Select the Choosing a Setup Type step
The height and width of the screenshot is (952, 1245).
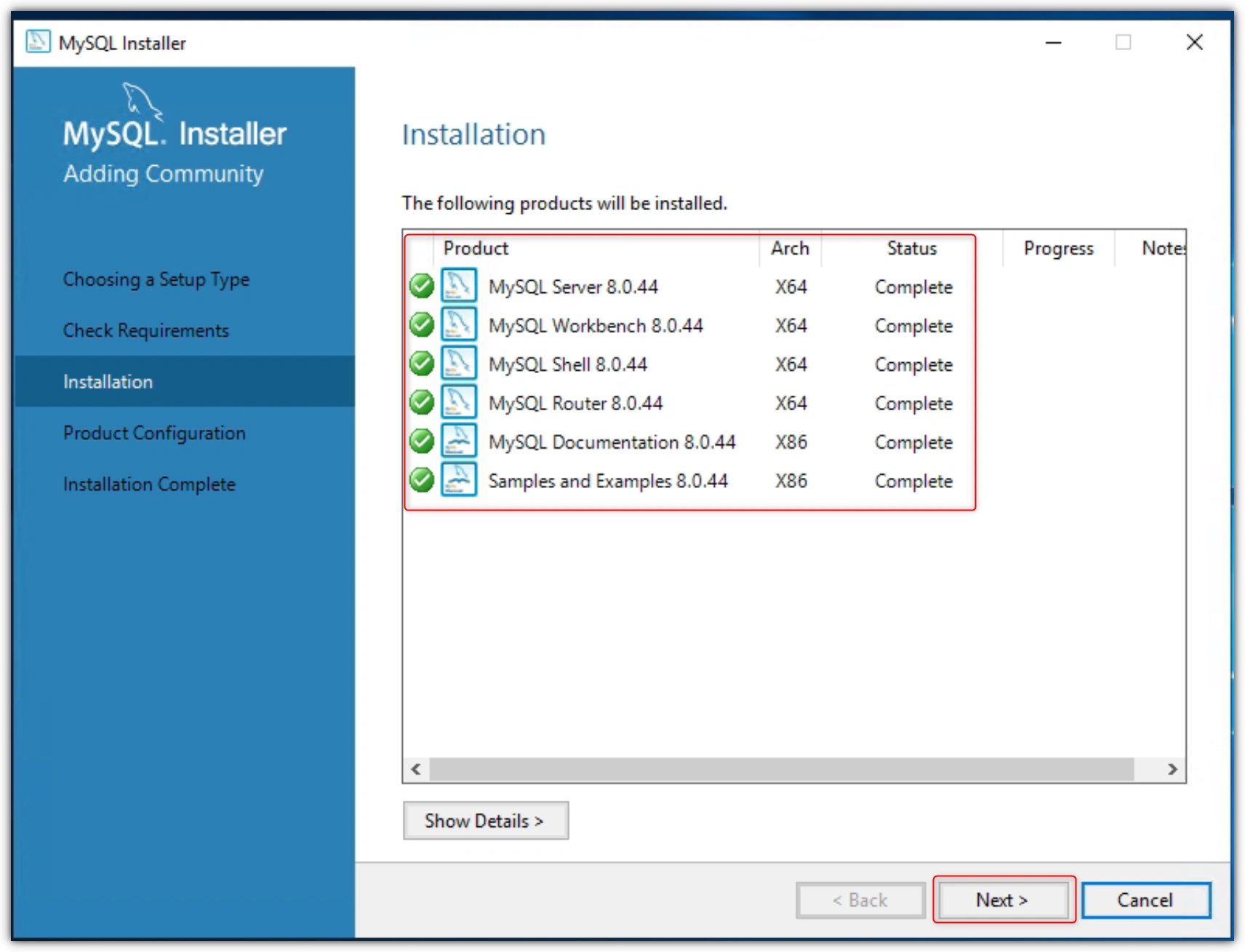(x=156, y=279)
